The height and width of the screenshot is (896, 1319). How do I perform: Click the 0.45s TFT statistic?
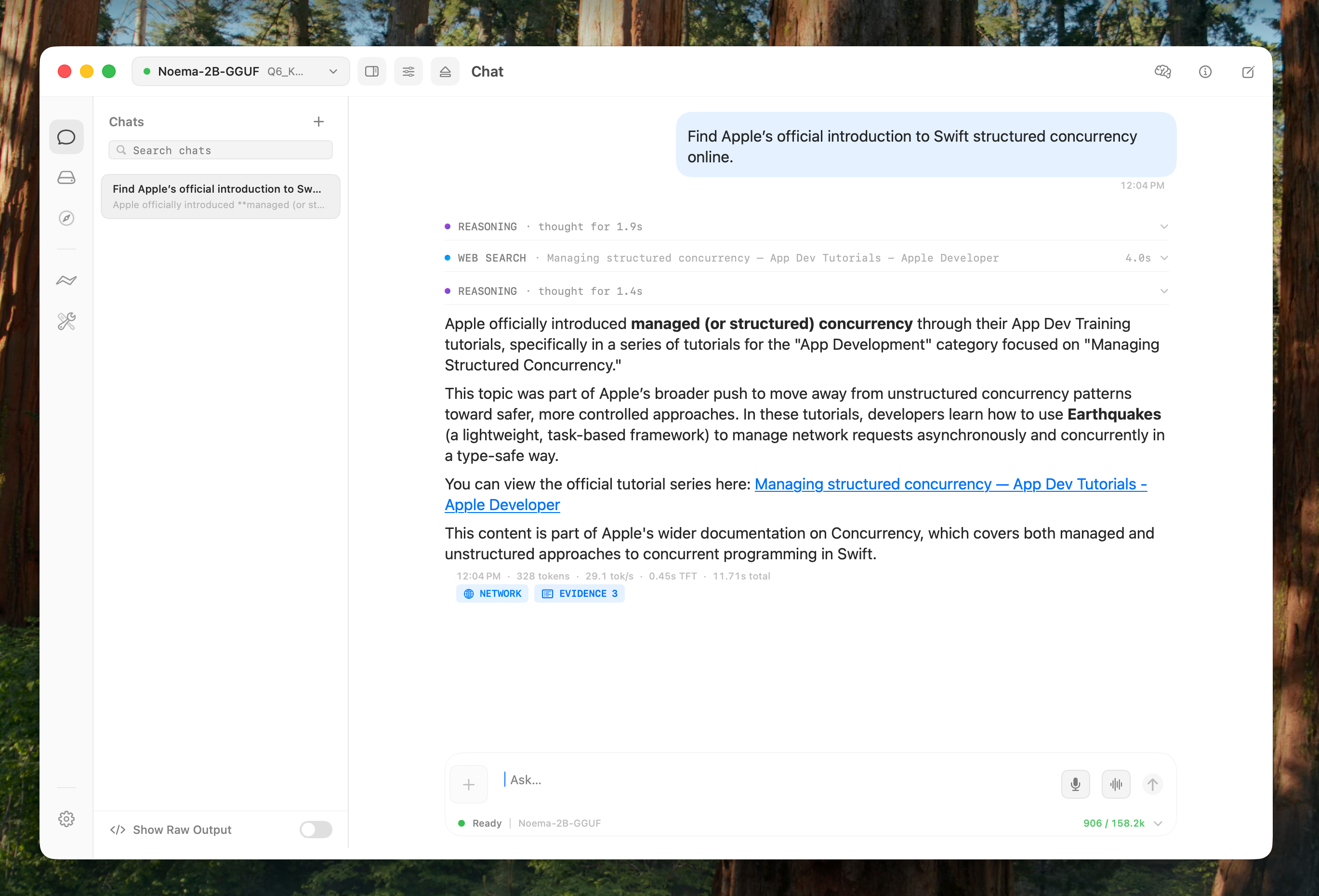click(x=673, y=576)
